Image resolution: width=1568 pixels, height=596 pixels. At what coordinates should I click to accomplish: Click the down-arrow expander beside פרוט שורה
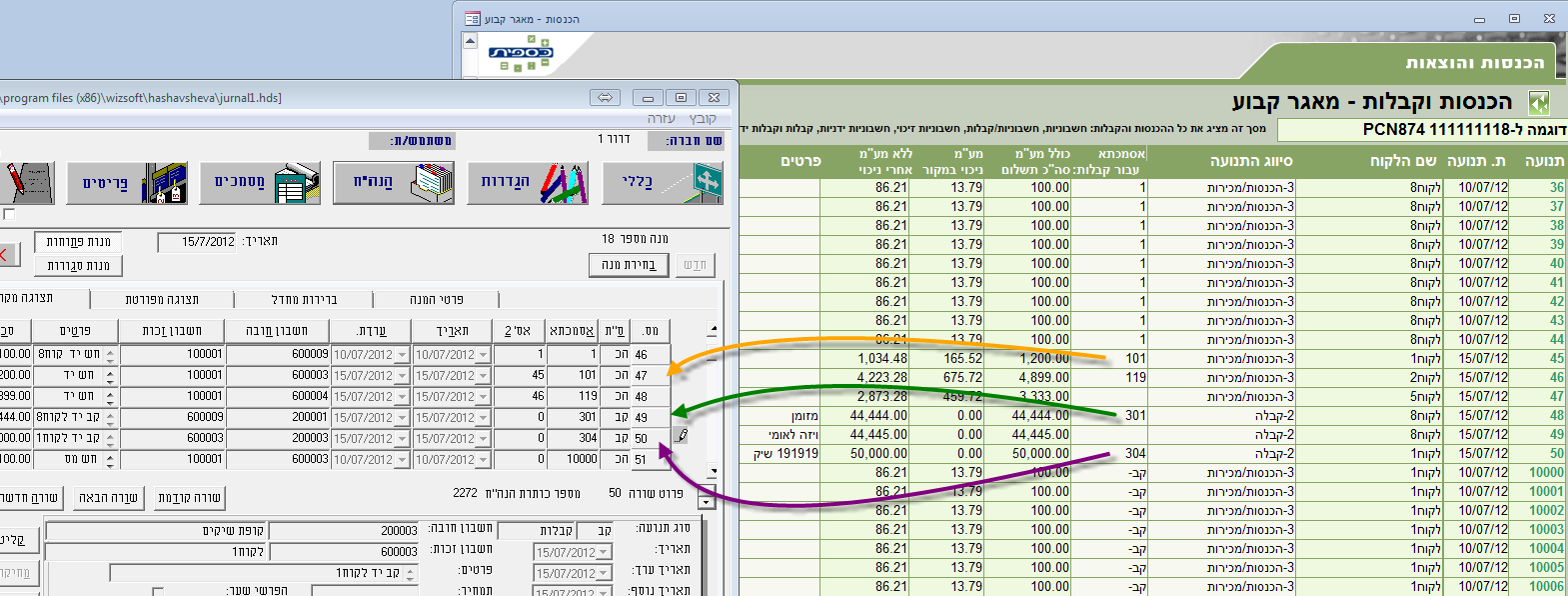[707, 503]
